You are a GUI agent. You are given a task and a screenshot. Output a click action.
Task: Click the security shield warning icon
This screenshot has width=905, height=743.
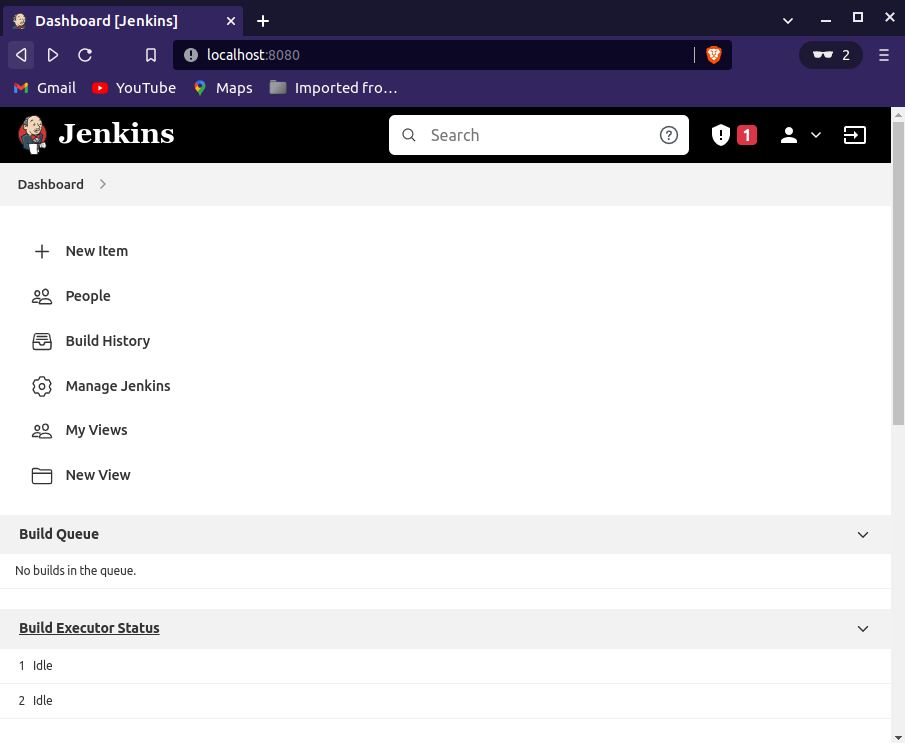point(720,135)
